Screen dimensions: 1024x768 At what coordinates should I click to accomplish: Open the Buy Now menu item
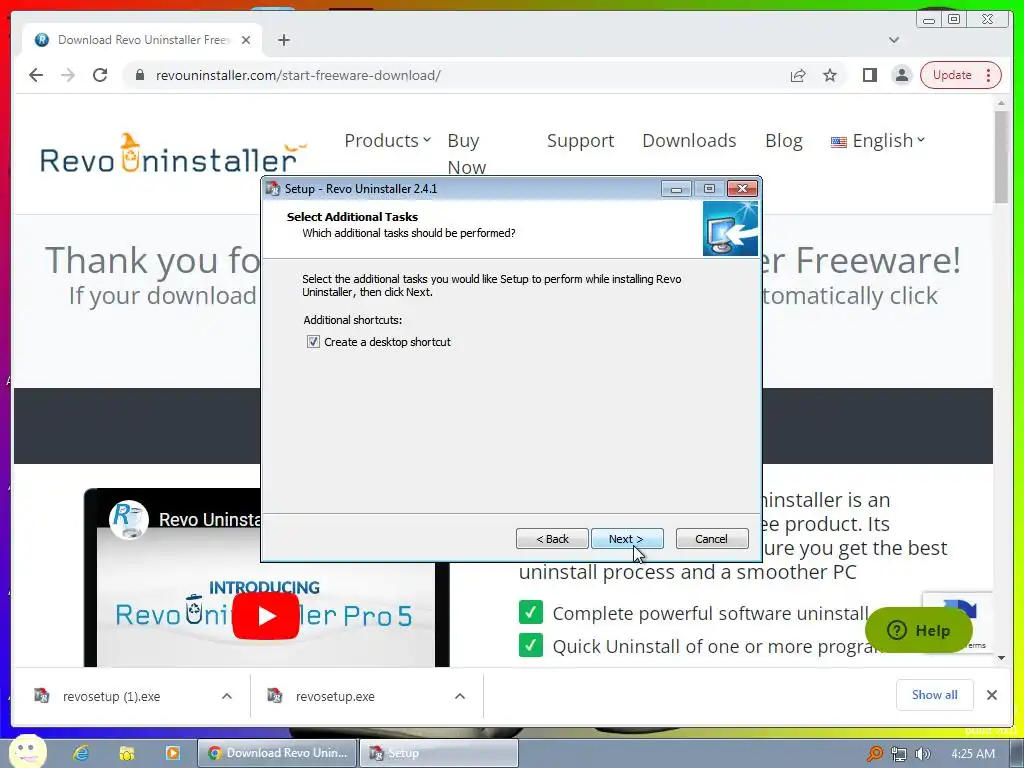466,153
